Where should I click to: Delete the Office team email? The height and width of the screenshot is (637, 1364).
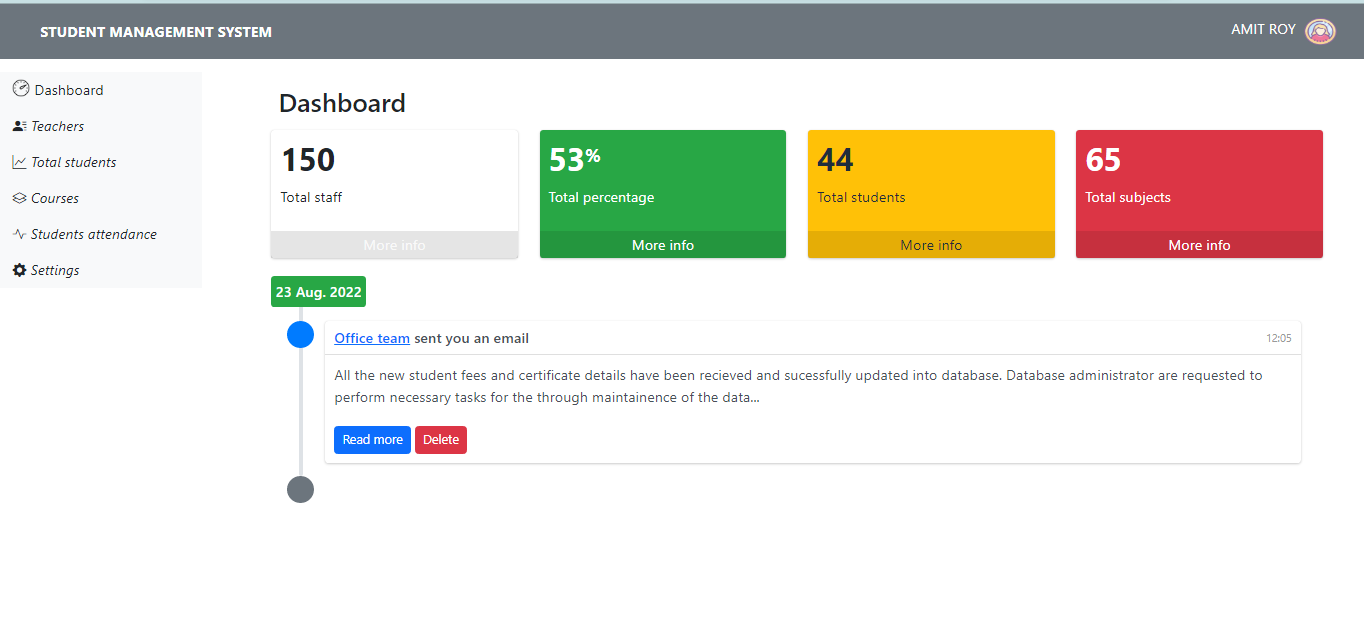pos(441,440)
